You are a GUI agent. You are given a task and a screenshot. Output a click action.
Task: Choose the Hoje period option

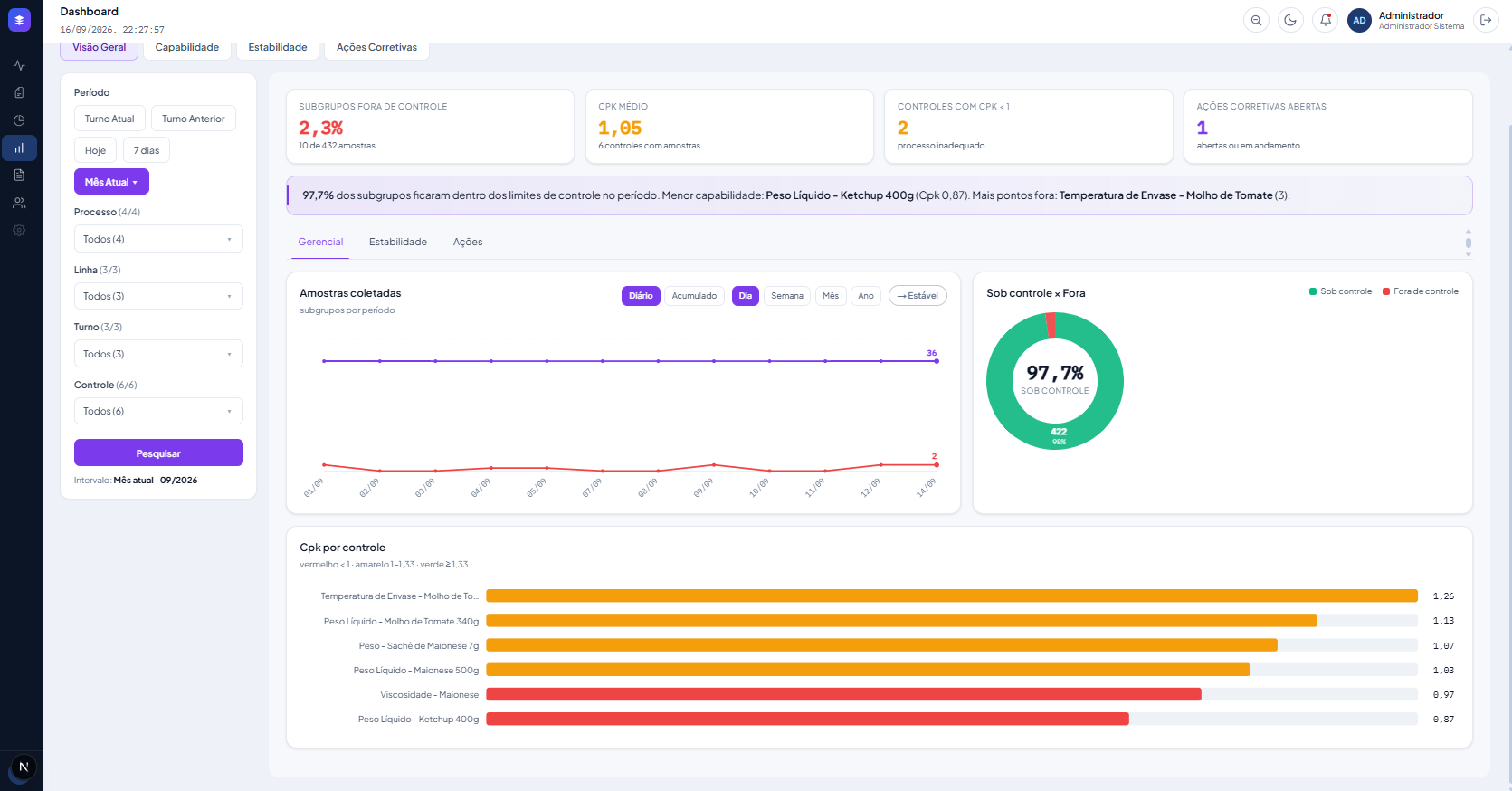pyautogui.click(x=95, y=150)
